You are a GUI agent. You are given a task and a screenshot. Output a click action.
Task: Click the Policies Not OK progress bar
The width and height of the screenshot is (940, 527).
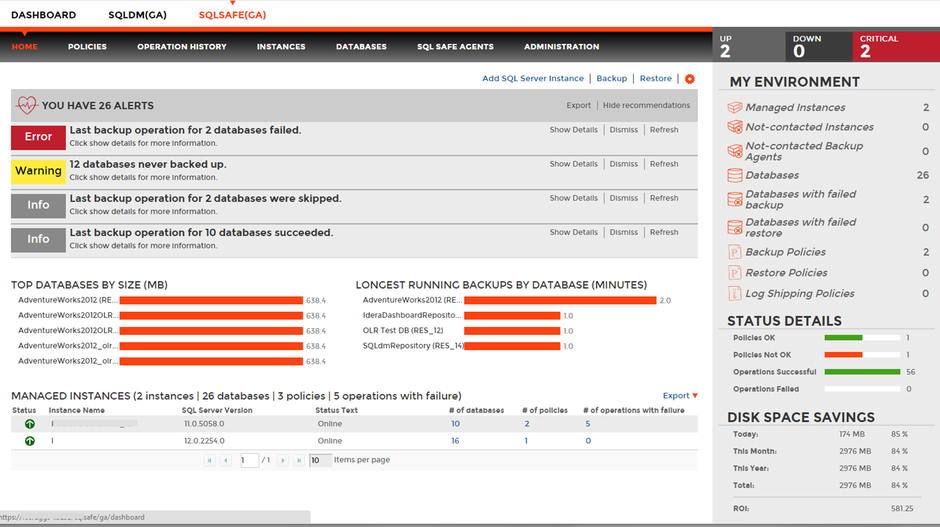click(862, 355)
